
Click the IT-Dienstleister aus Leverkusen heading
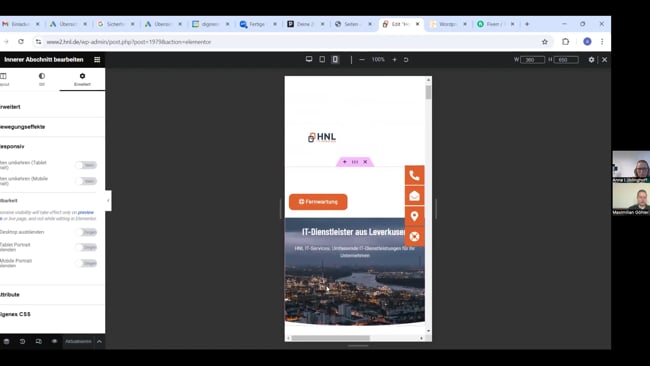(x=354, y=232)
